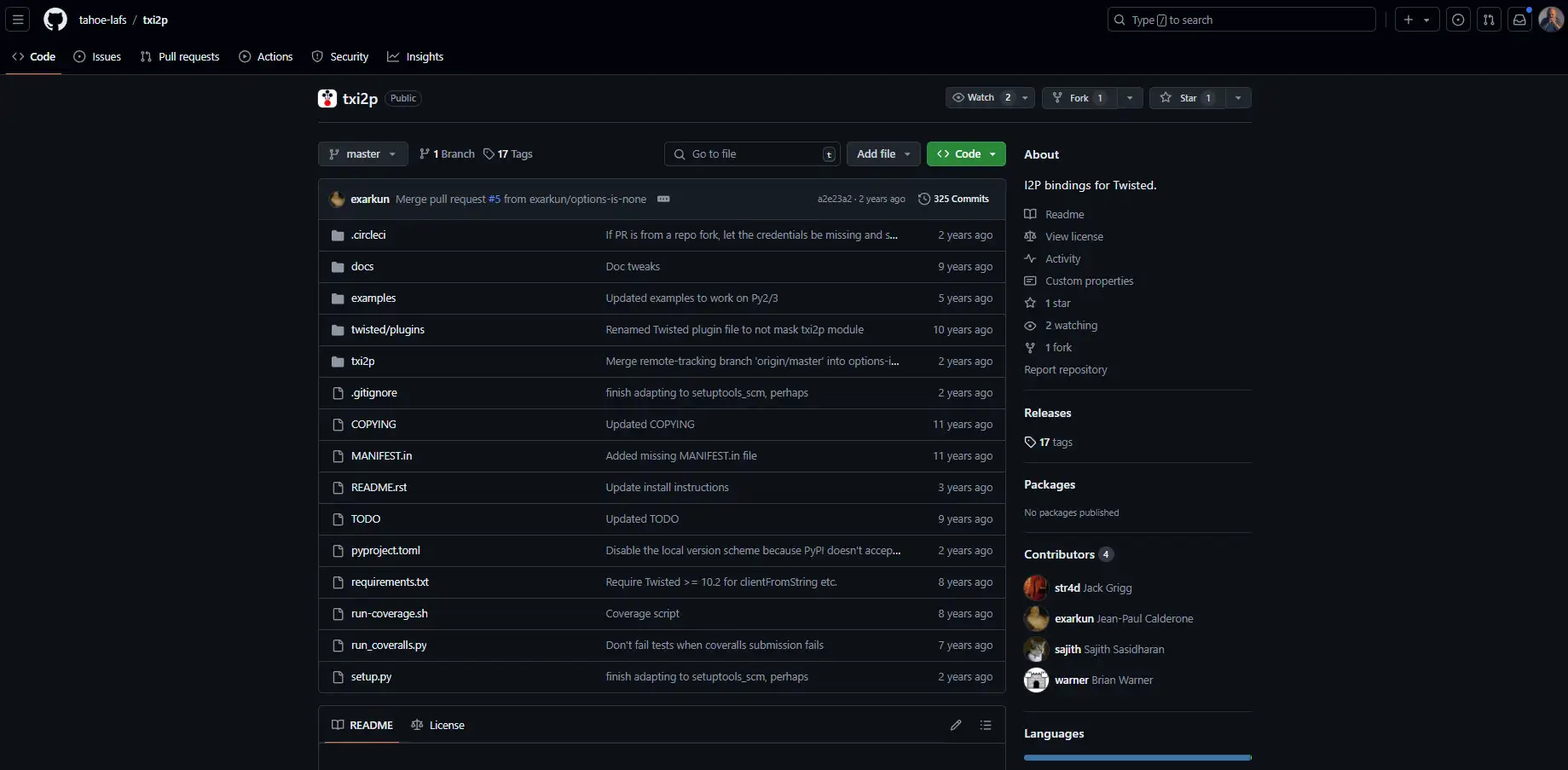Open the MANIFEST.in file
This screenshot has height=770, width=1568.
tap(381, 456)
